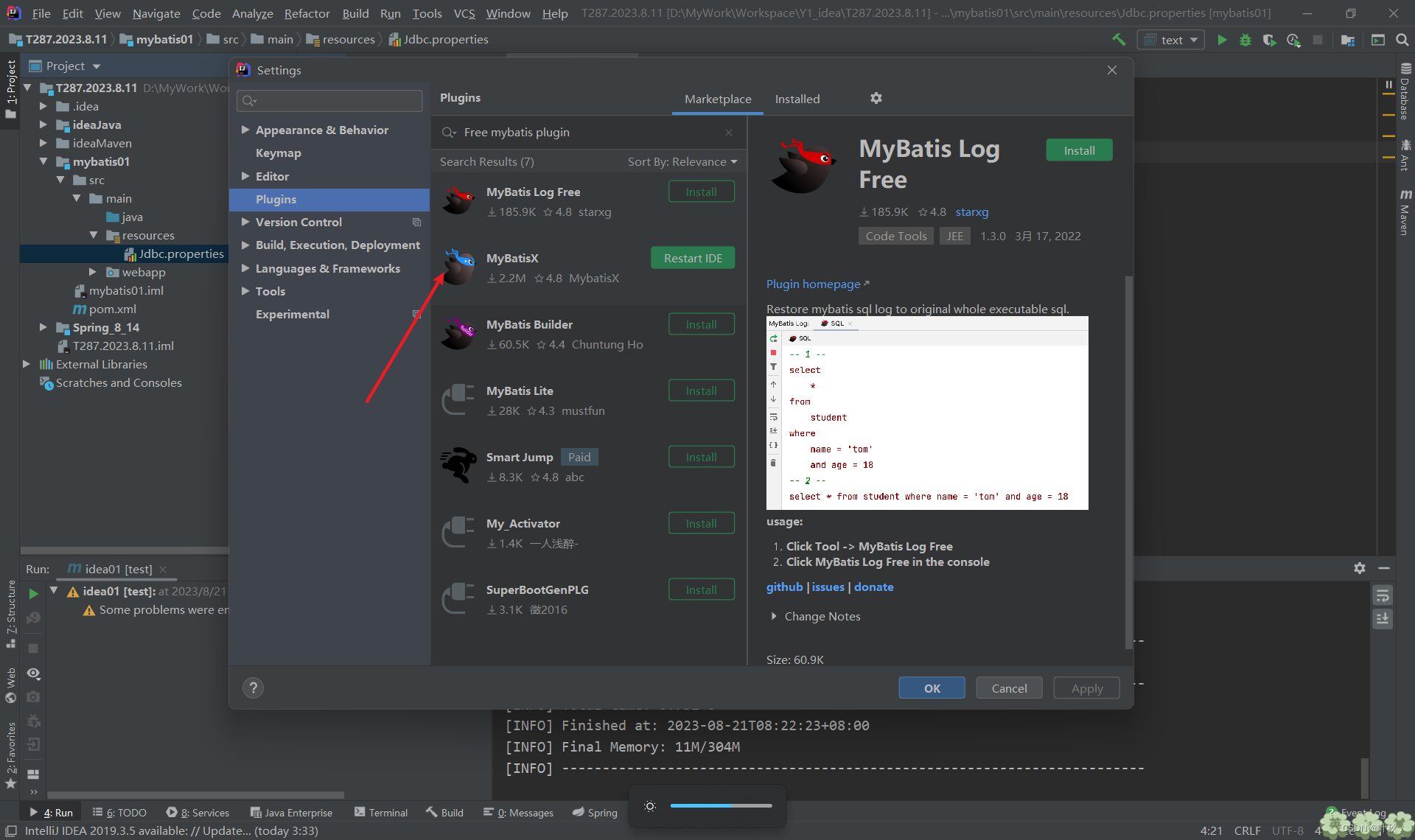
Task: Click the MyBatis Builder install icon
Action: pos(701,324)
